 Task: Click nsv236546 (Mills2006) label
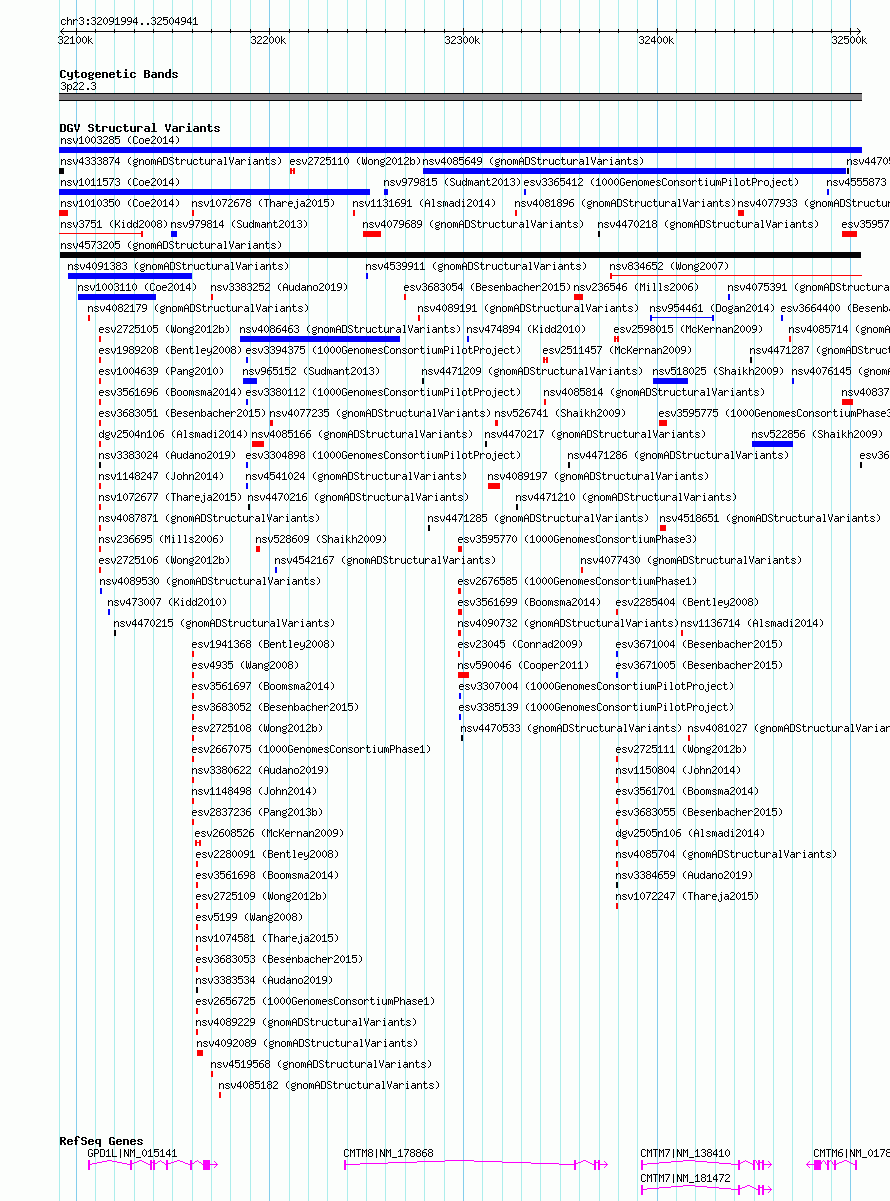point(636,287)
